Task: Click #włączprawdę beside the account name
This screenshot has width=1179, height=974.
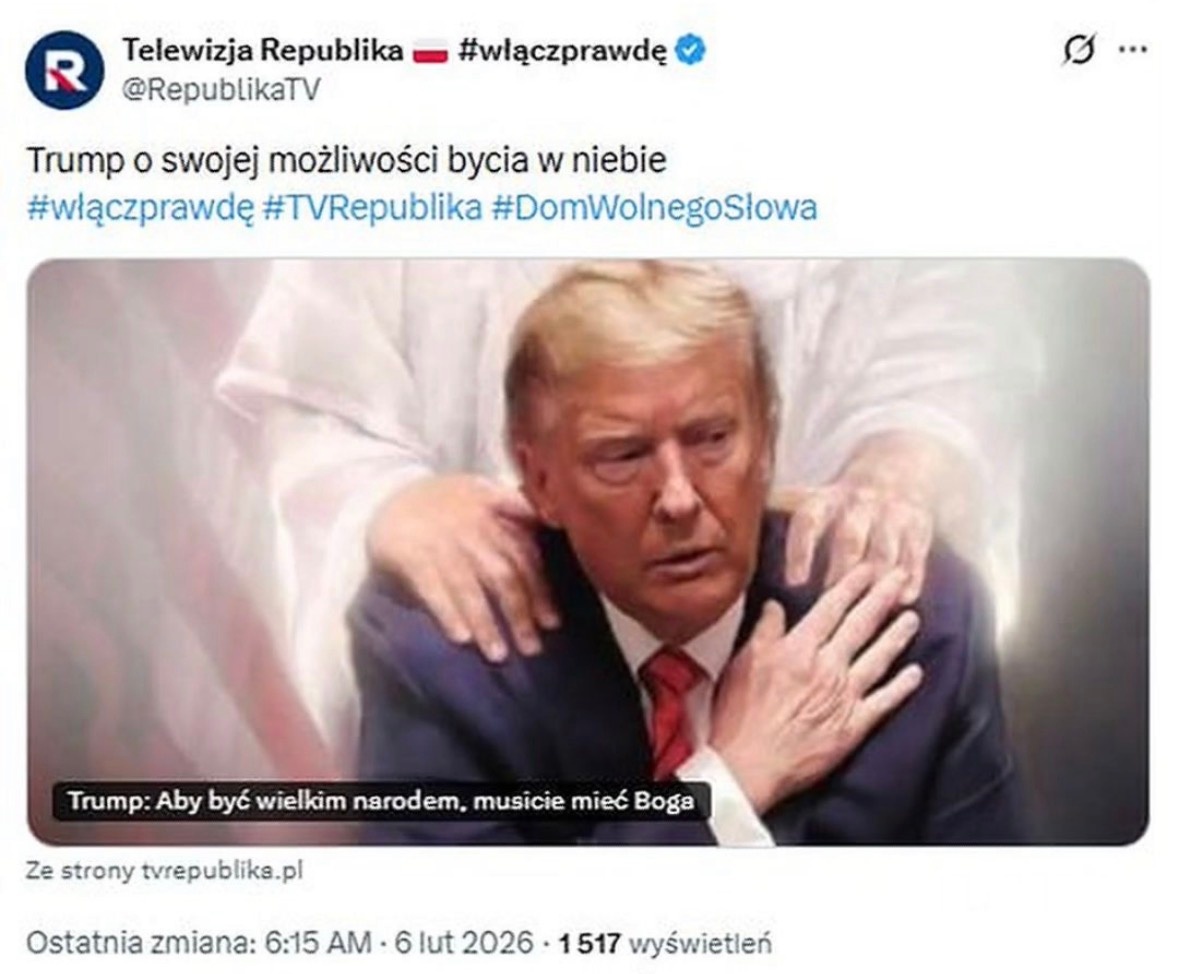Action: point(562,51)
